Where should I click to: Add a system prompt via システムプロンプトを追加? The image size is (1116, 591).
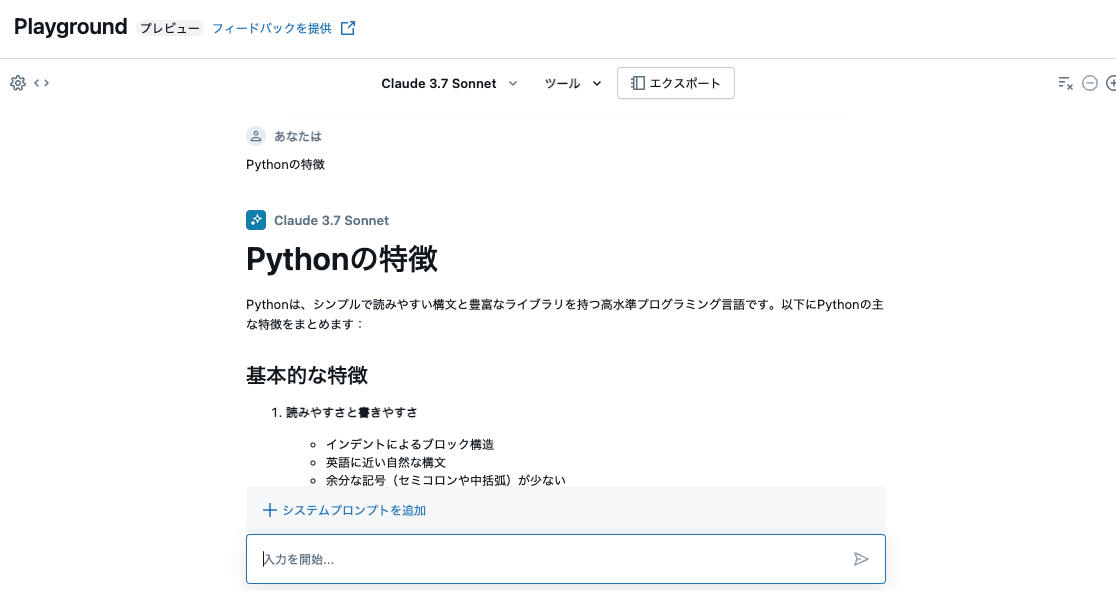pyautogui.click(x=352, y=510)
